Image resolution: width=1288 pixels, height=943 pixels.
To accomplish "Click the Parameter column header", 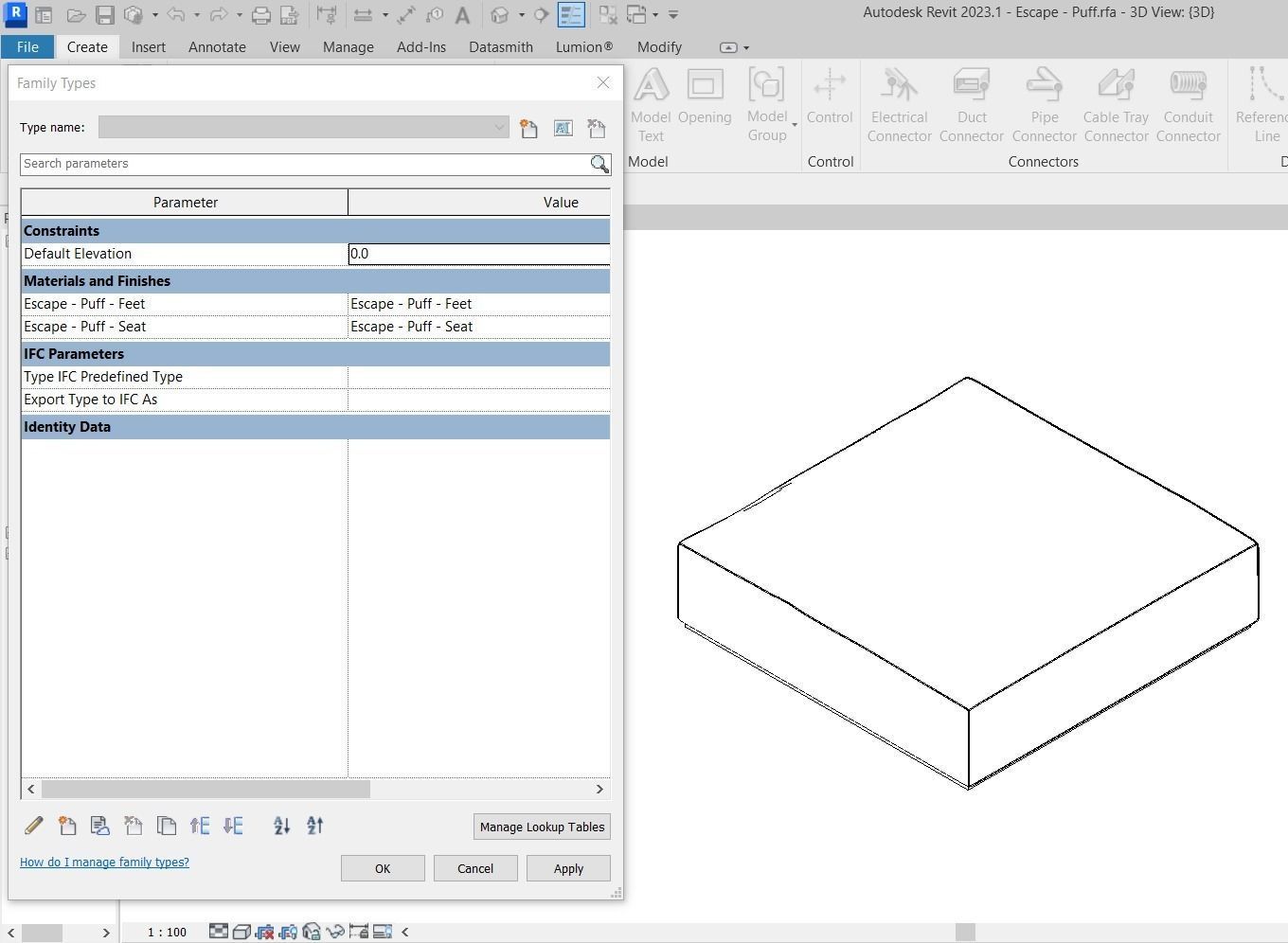I will [185, 203].
